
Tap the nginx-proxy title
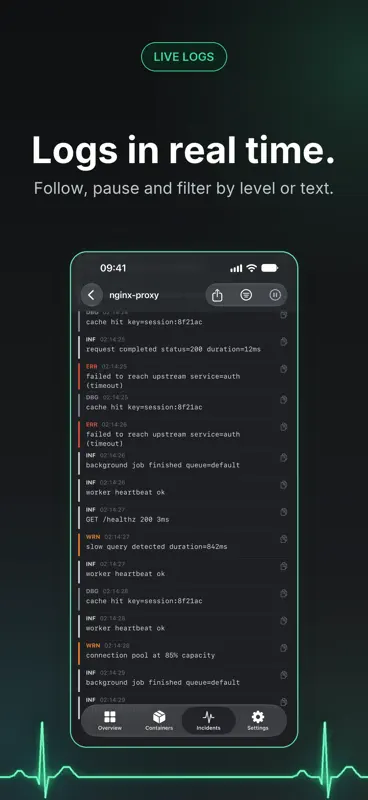134,295
